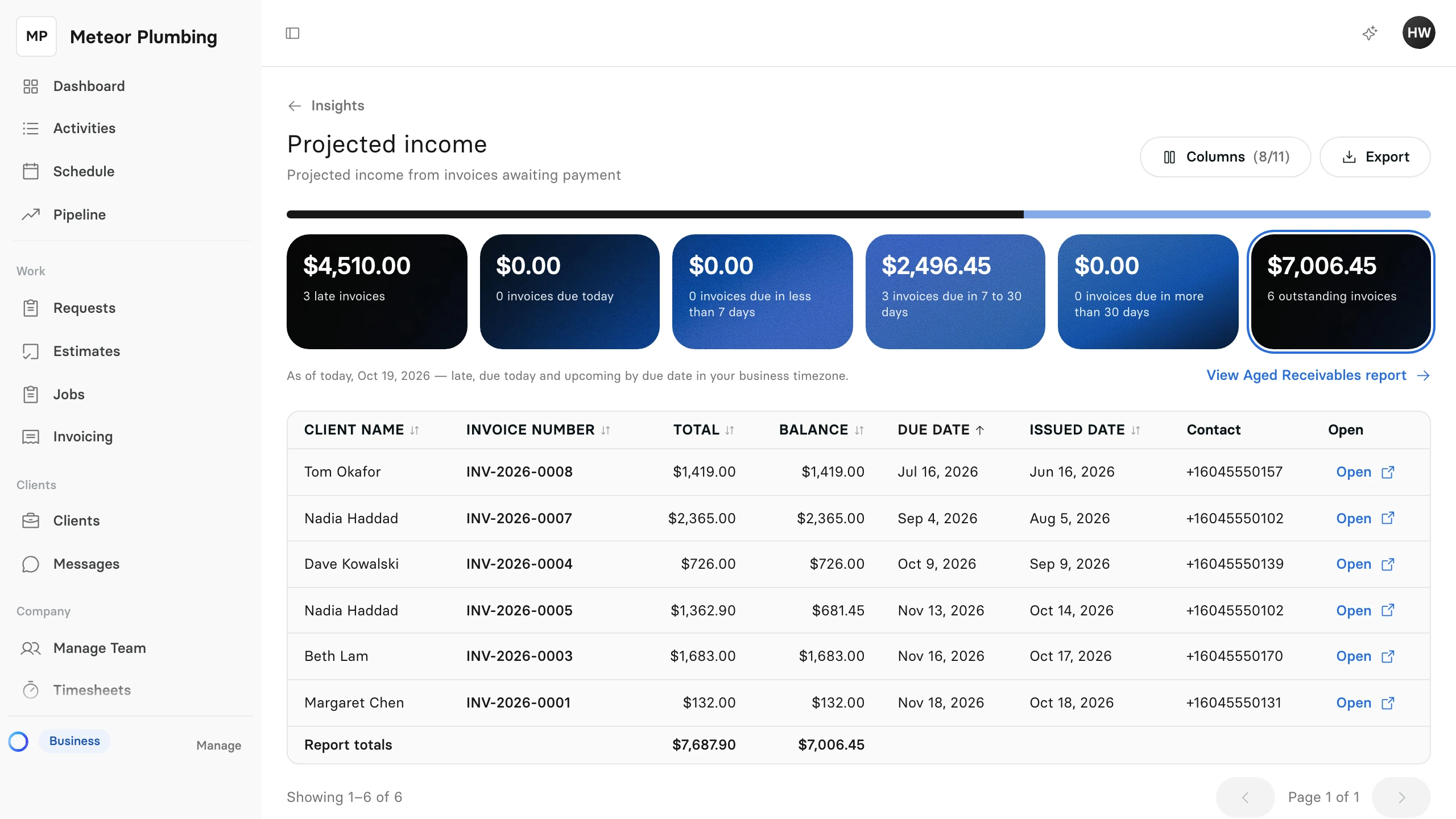This screenshot has width=1456, height=819.
Task: Select the invoices due today card
Action: tap(569, 292)
